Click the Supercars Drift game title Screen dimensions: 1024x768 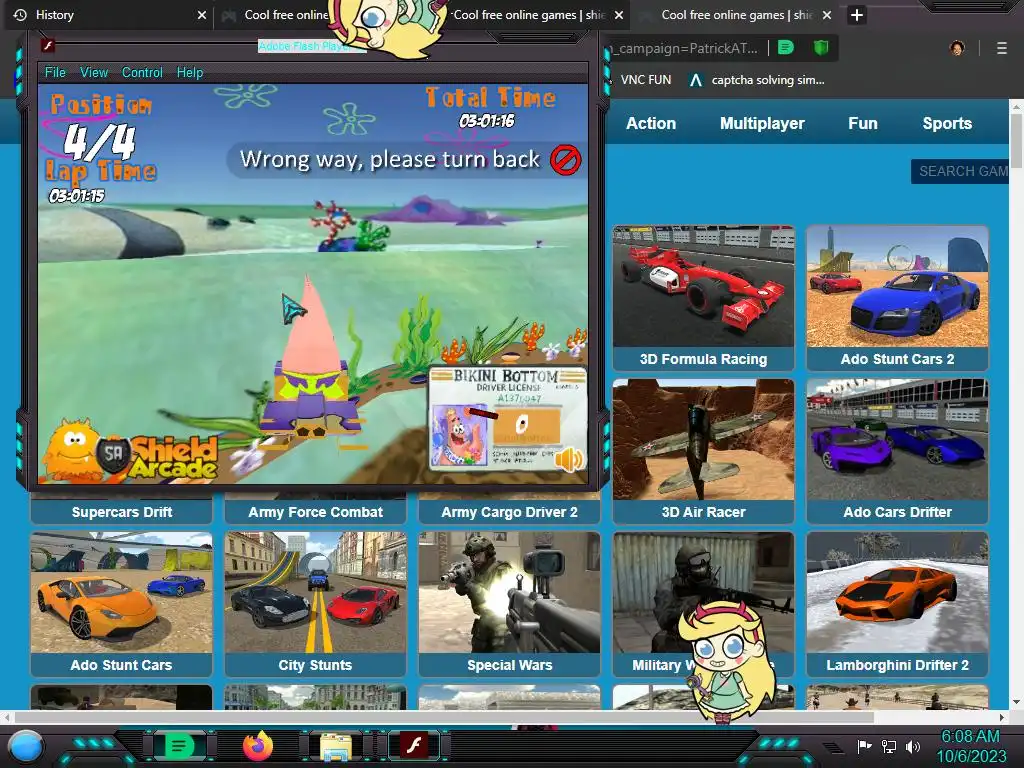121,512
